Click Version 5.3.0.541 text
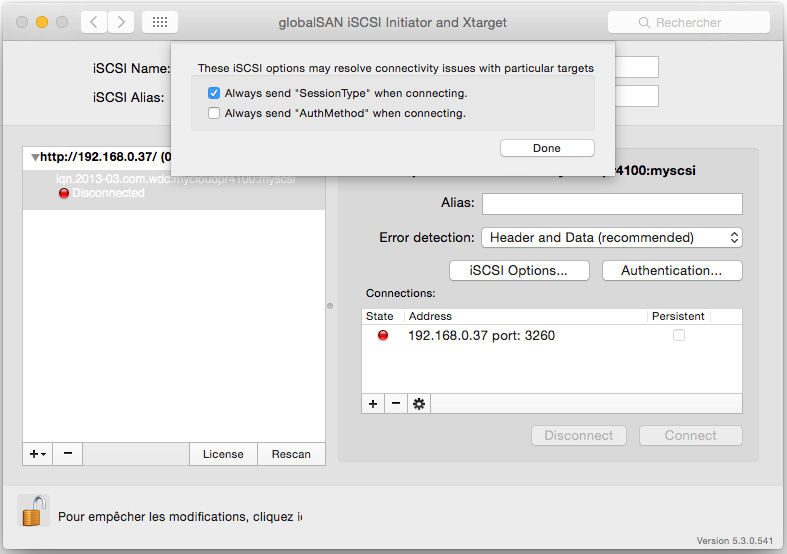 (x=735, y=541)
